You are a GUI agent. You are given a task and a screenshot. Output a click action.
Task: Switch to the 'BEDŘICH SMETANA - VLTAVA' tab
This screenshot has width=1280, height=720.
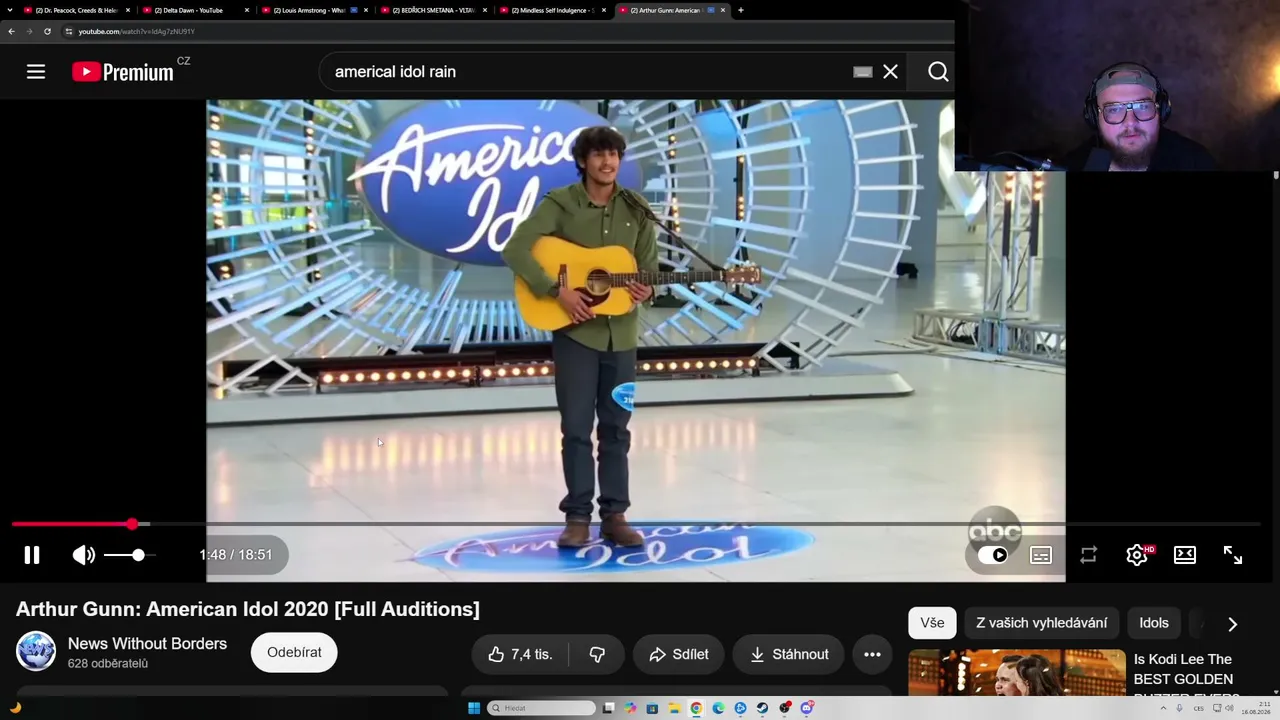coord(432,10)
